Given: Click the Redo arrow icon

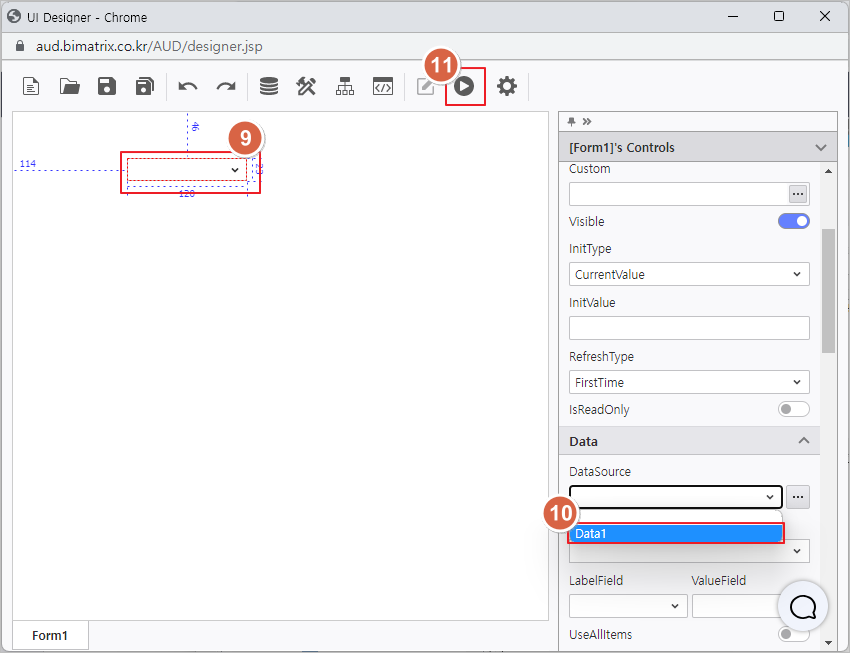Looking at the screenshot, I should (x=226, y=87).
